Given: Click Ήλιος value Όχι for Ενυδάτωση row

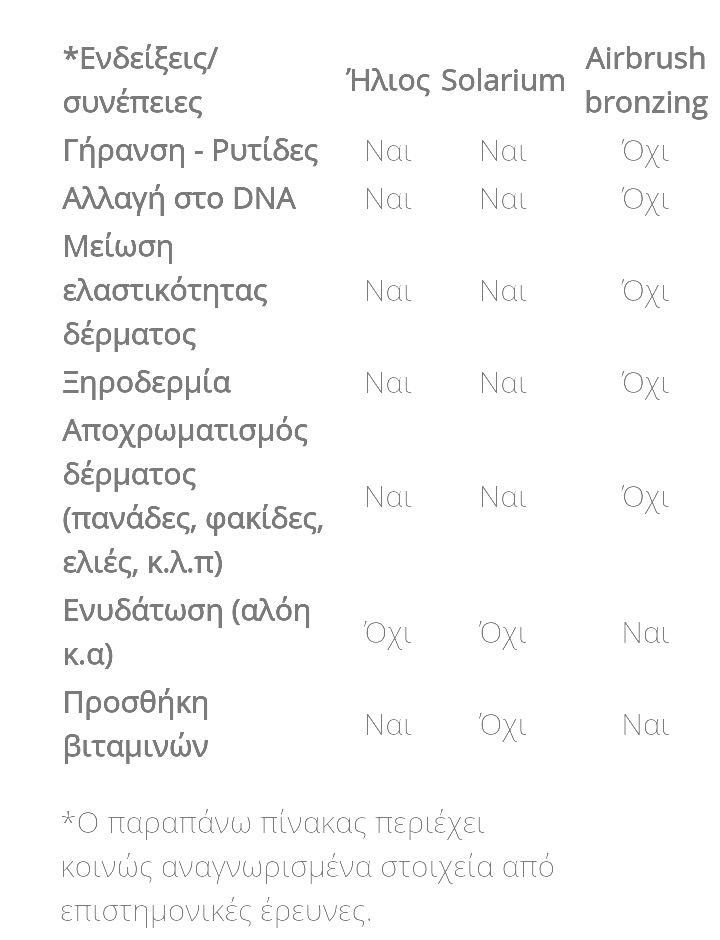Looking at the screenshot, I should (x=388, y=633).
